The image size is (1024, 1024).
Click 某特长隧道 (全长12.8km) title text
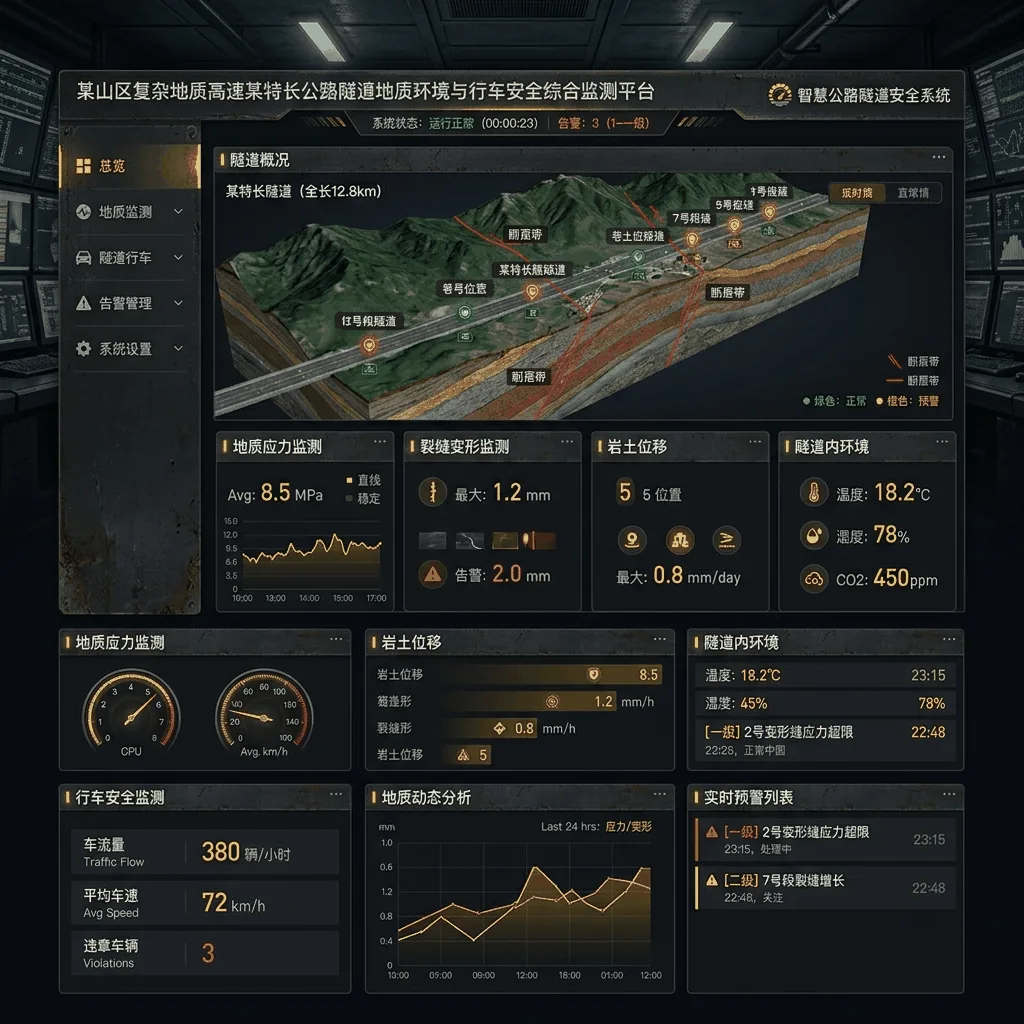click(x=304, y=191)
